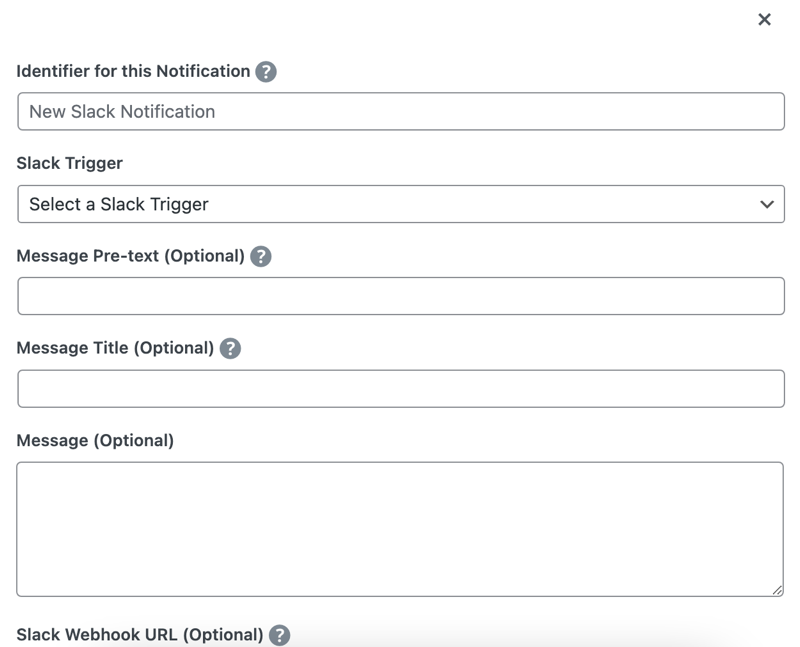Close the Slack notification dialog
Viewport: 800px width, 647px height.
764,20
